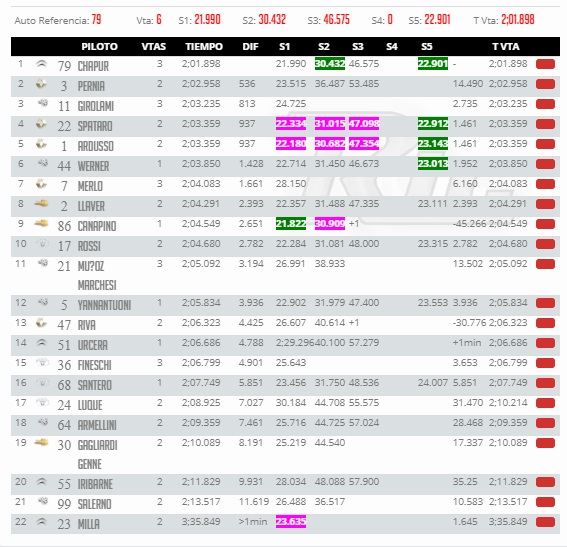Click the brand icon in MILLA's row
This screenshot has height=547, width=567.
(x=42, y=521)
